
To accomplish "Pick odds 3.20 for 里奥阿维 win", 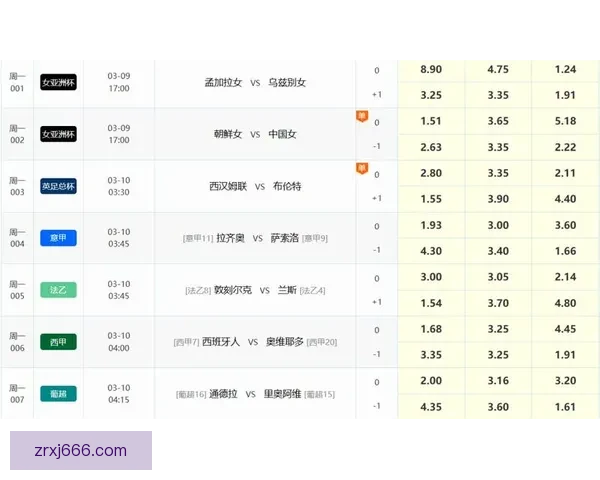I will 566,381.
